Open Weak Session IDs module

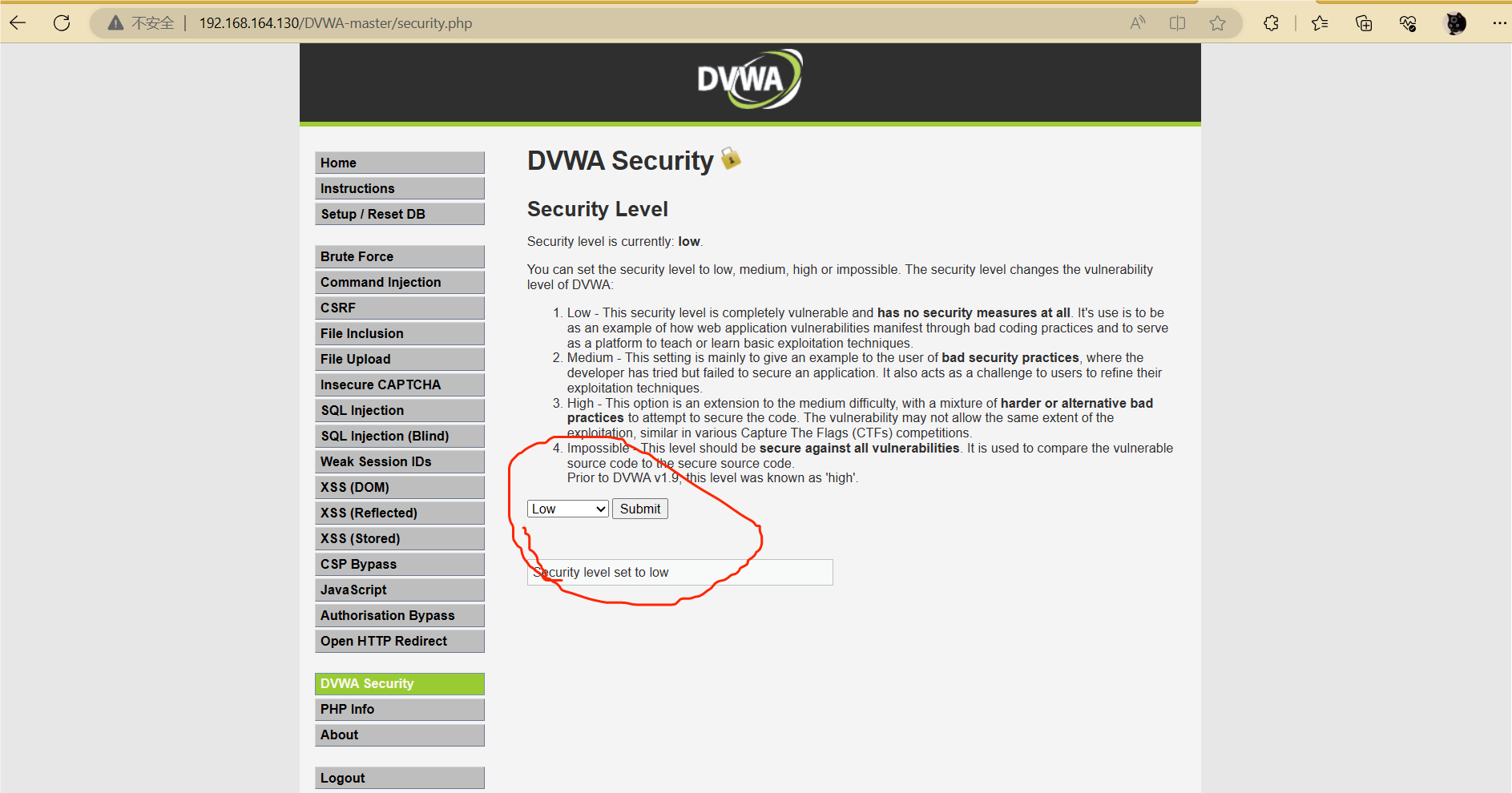tap(400, 461)
